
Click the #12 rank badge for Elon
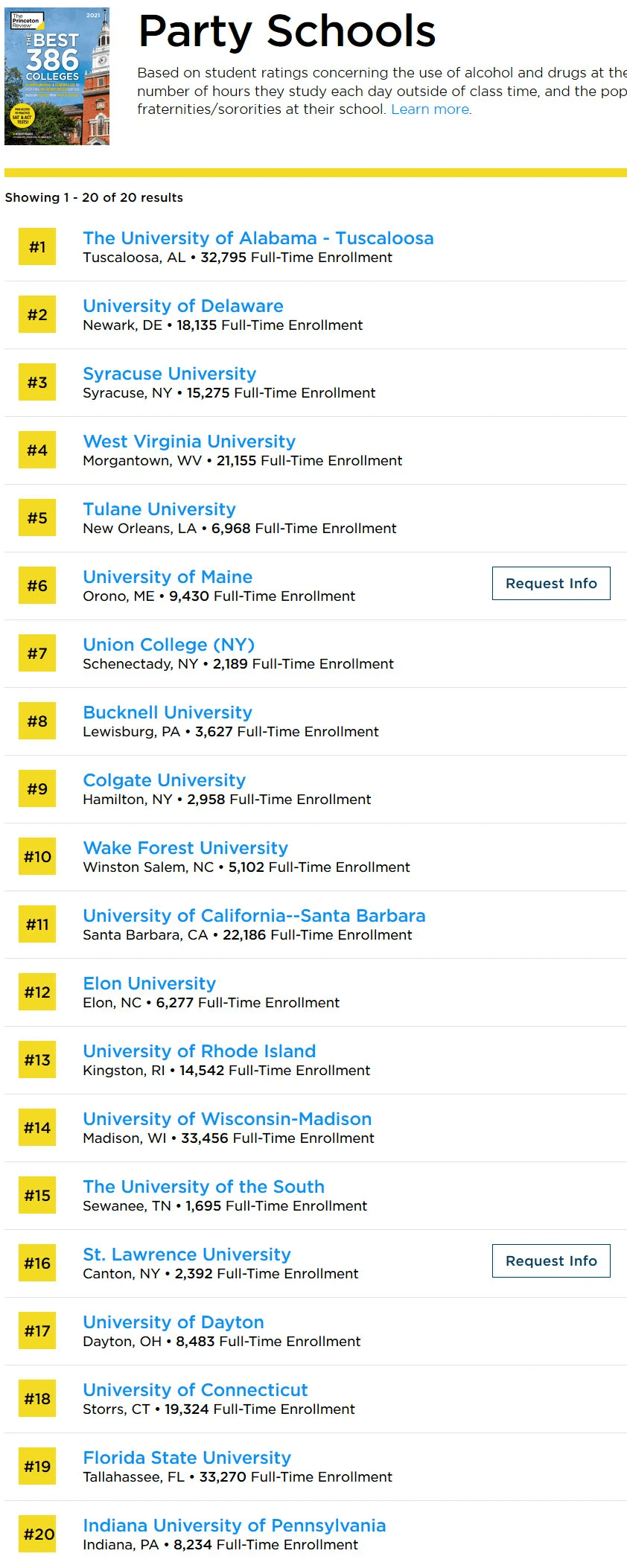37,992
